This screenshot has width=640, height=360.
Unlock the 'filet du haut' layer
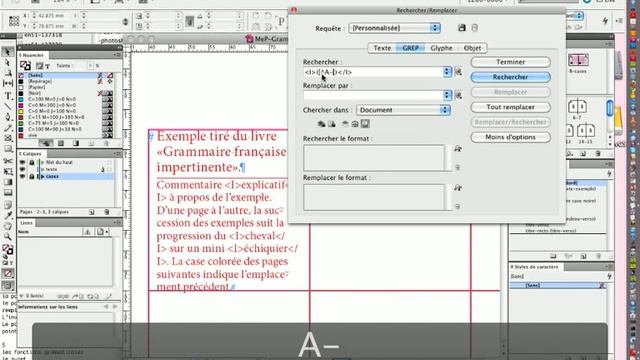pyautogui.click(x=31, y=162)
